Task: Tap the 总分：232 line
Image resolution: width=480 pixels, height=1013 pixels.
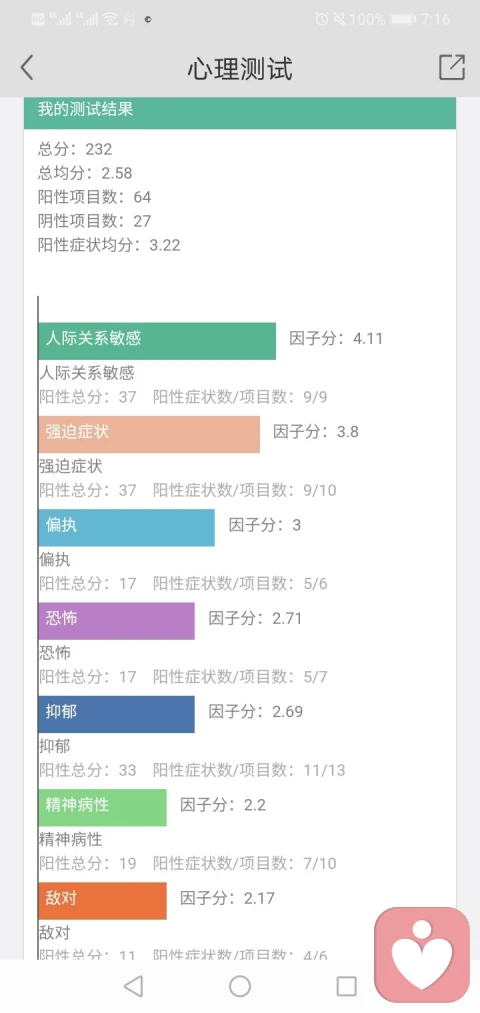Action: pyautogui.click(x=75, y=149)
